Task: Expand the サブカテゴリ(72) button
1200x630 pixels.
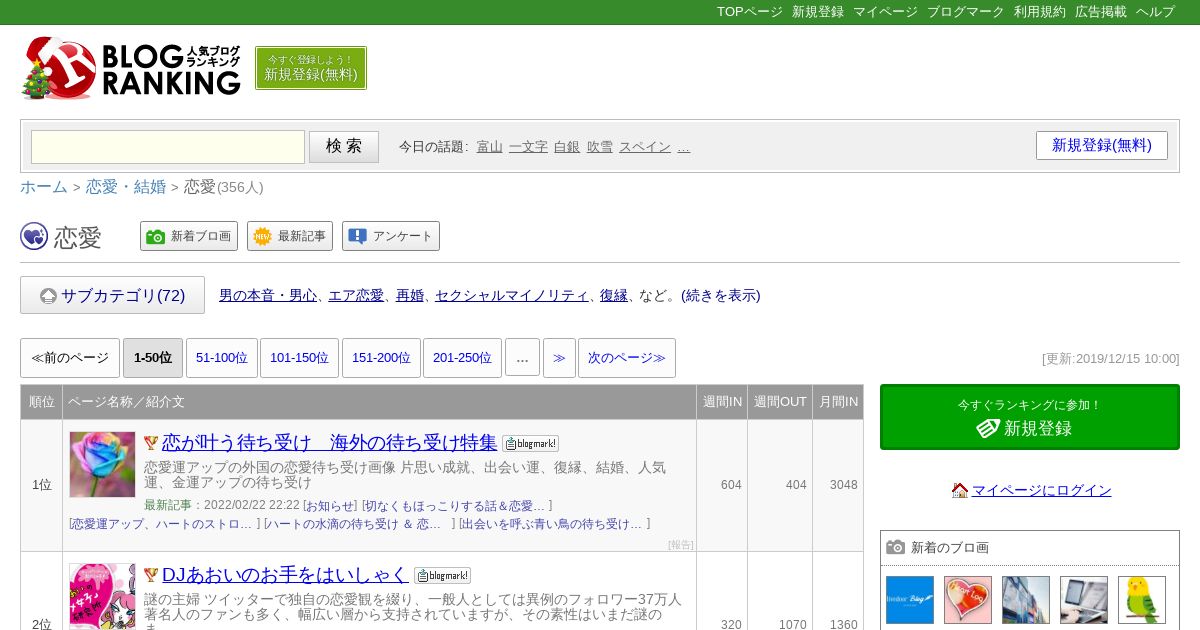Action: tap(112, 295)
